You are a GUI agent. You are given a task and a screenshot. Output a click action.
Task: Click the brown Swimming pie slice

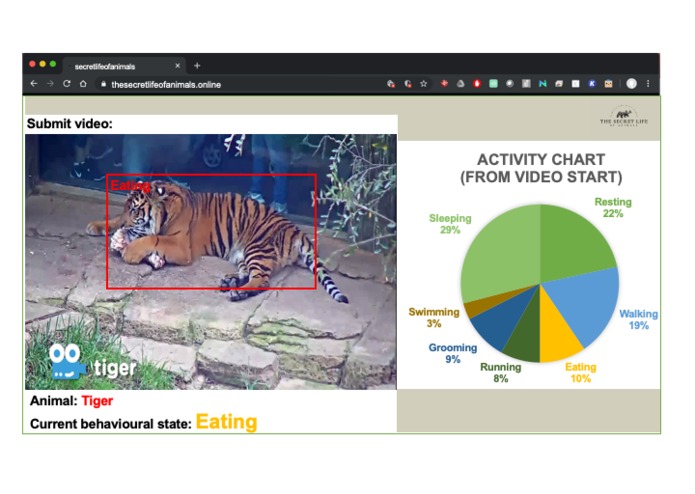(x=481, y=305)
